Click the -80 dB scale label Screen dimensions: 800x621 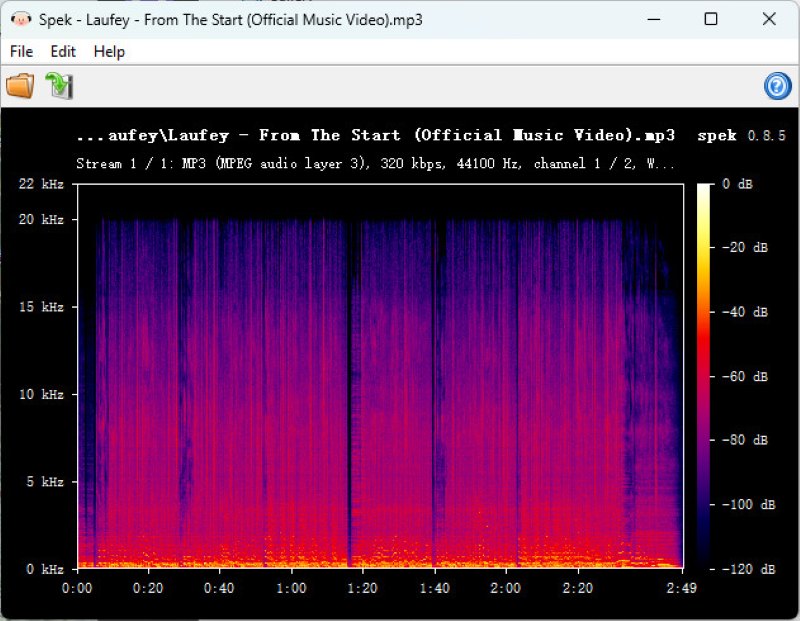tap(745, 440)
